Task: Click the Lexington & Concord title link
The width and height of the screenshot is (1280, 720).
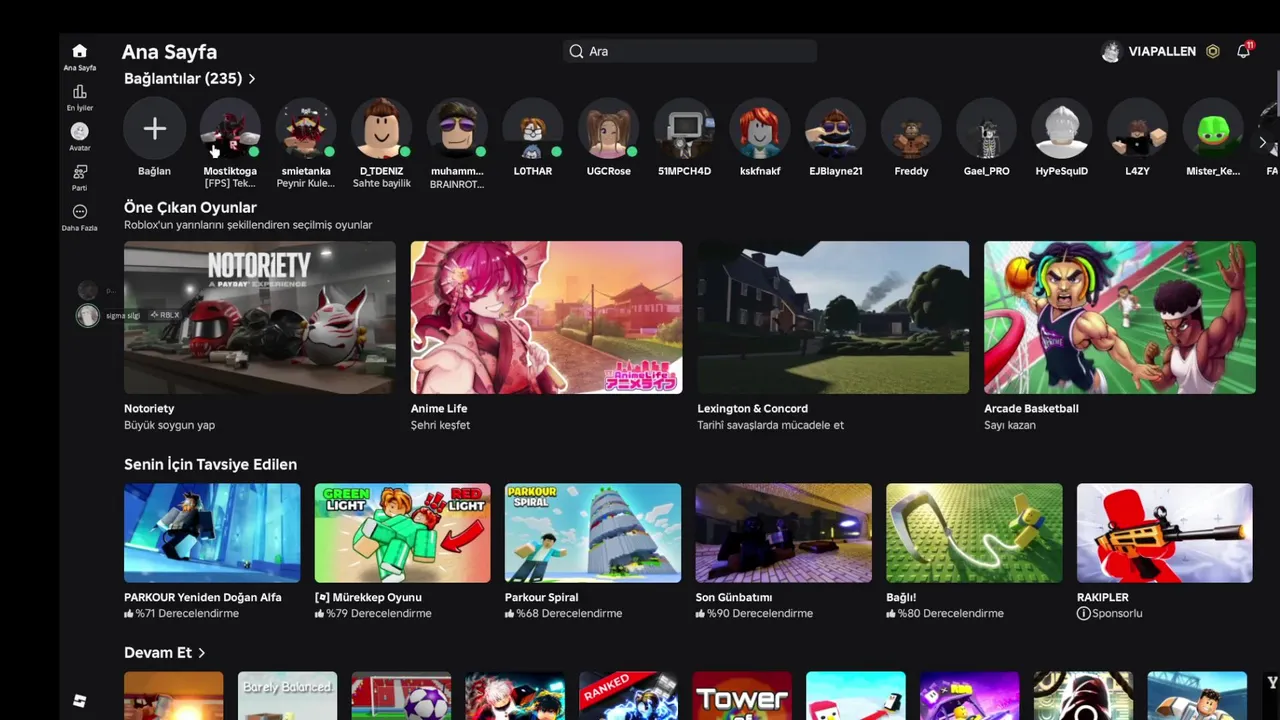Action: coord(752,408)
